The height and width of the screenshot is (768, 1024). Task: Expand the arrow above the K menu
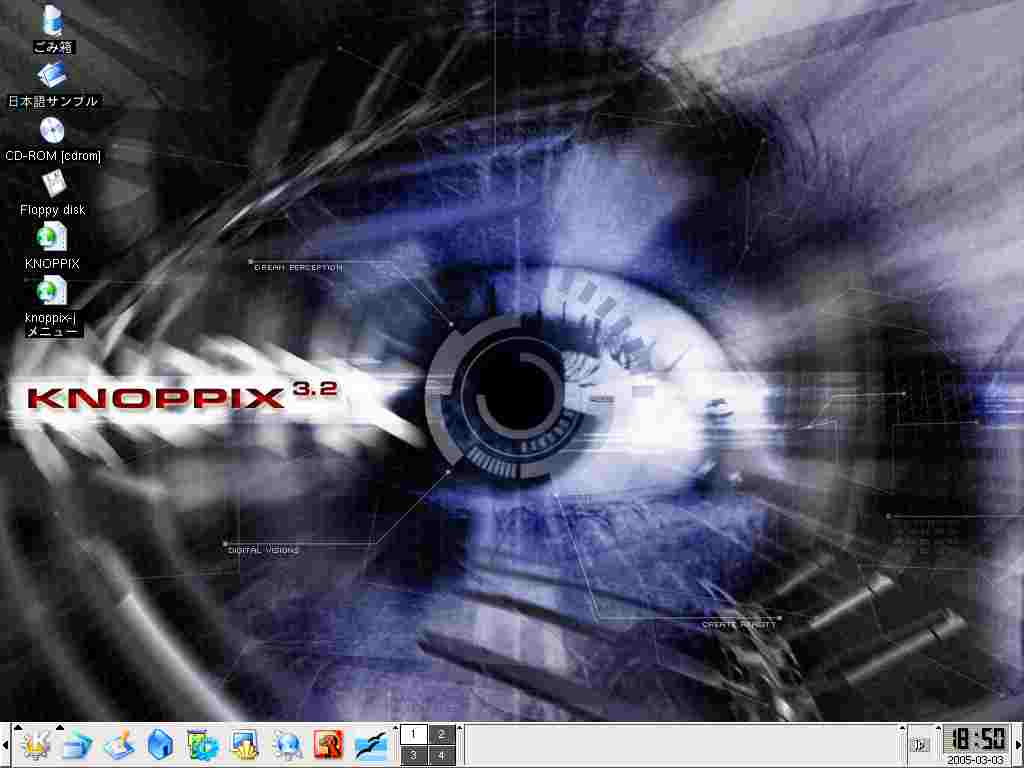pyautogui.click(x=18, y=727)
